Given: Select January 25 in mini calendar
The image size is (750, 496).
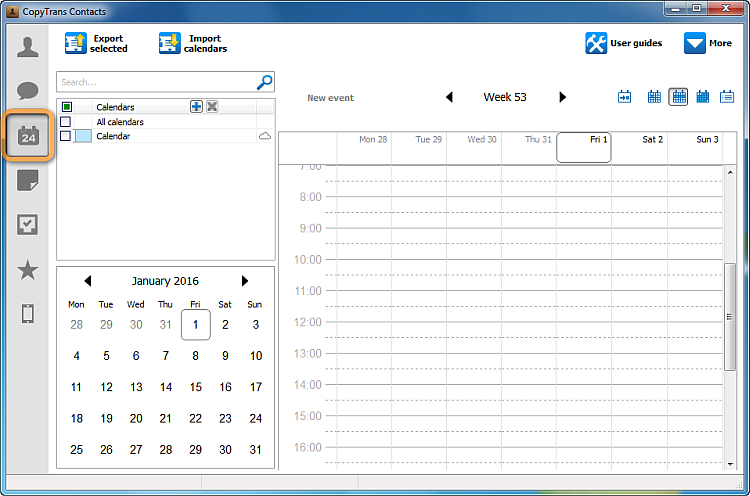Looking at the screenshot, I should (77, 450).
